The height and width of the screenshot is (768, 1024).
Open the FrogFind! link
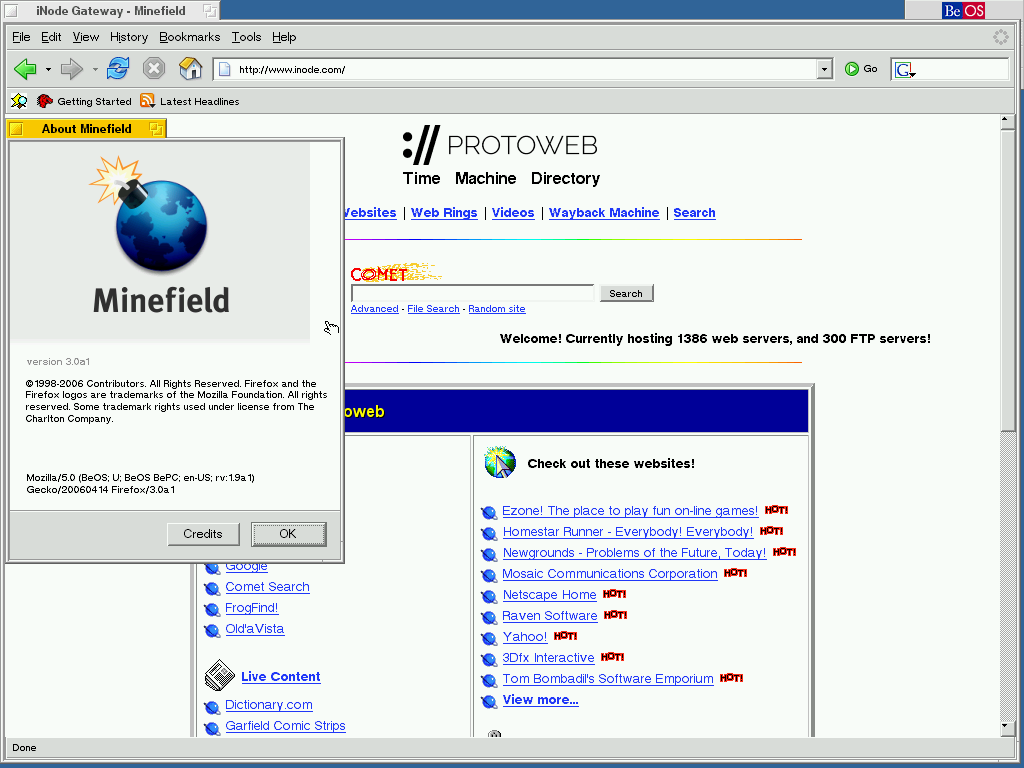(x=251, y=607)
